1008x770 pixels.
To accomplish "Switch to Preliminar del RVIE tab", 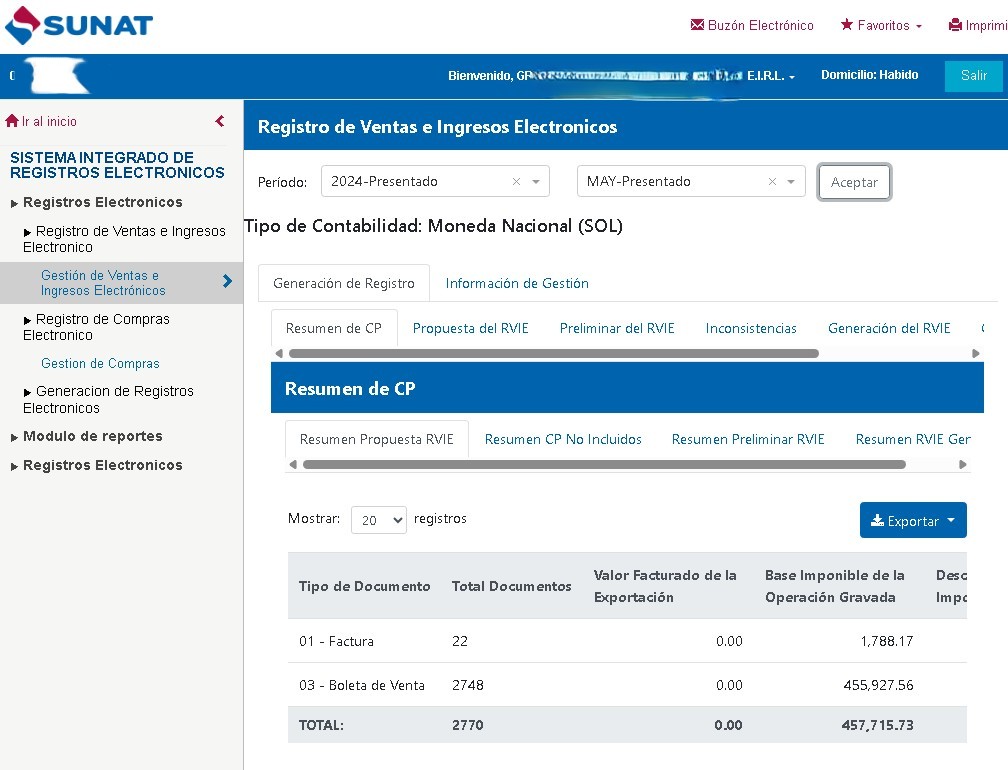I will 617,328.
